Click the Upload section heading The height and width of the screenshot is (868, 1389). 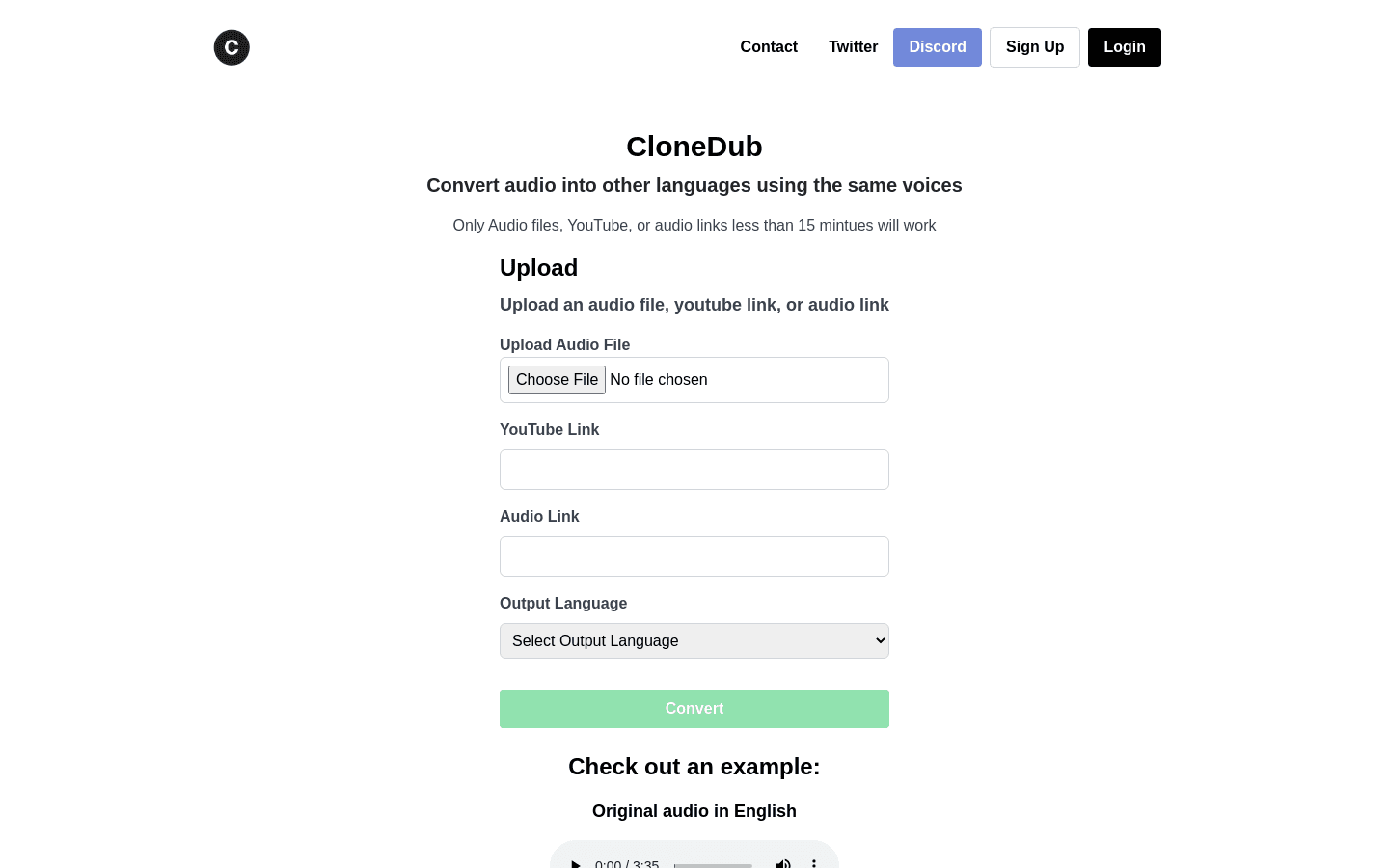(x=538, y=268)
